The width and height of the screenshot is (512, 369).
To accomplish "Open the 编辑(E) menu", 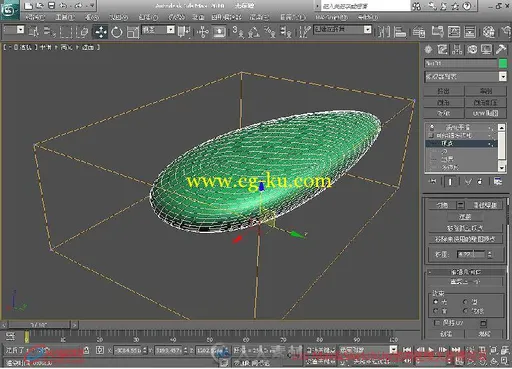I will pos(35,17).
